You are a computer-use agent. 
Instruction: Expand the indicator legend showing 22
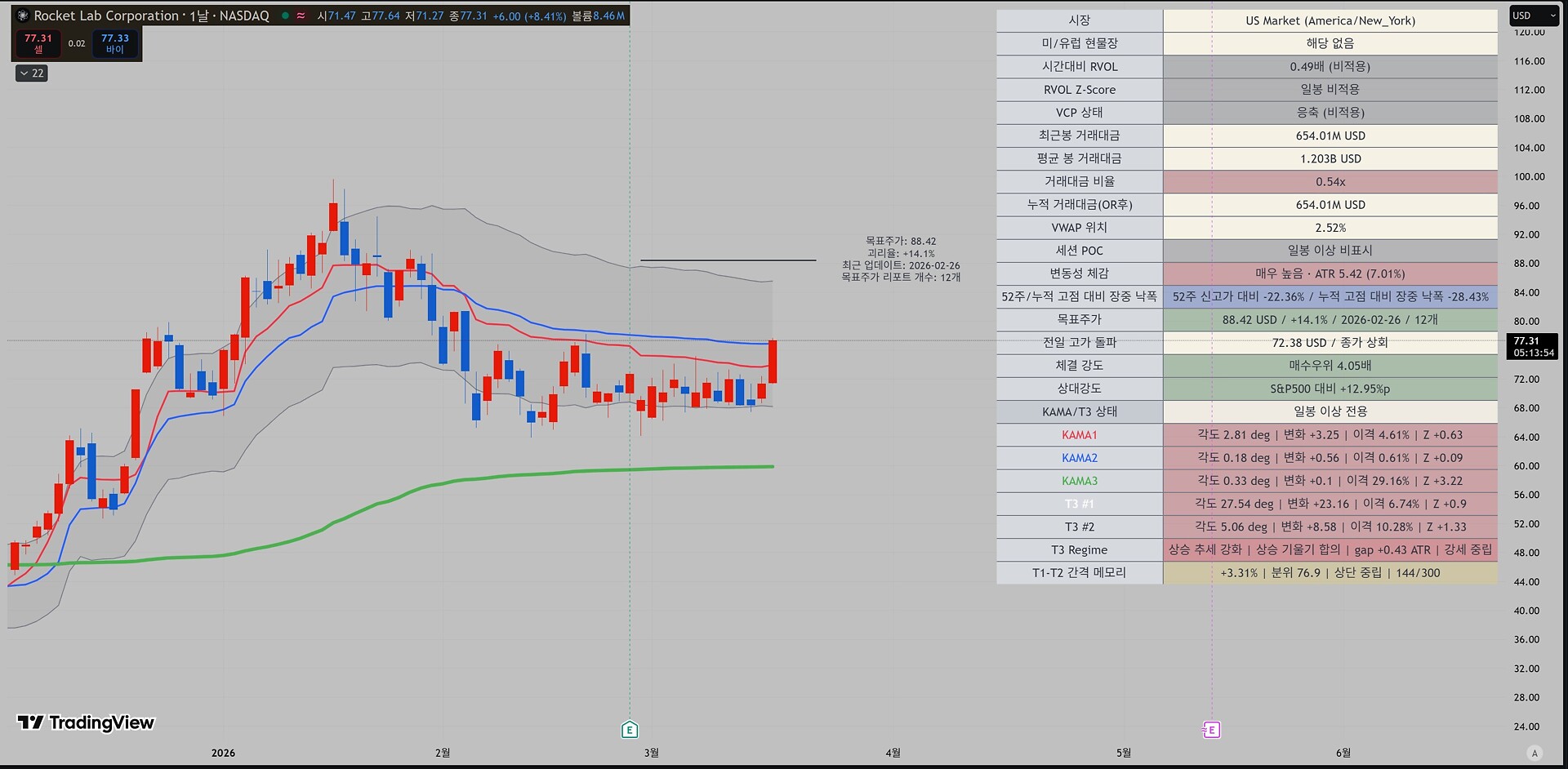pos(32,73)
